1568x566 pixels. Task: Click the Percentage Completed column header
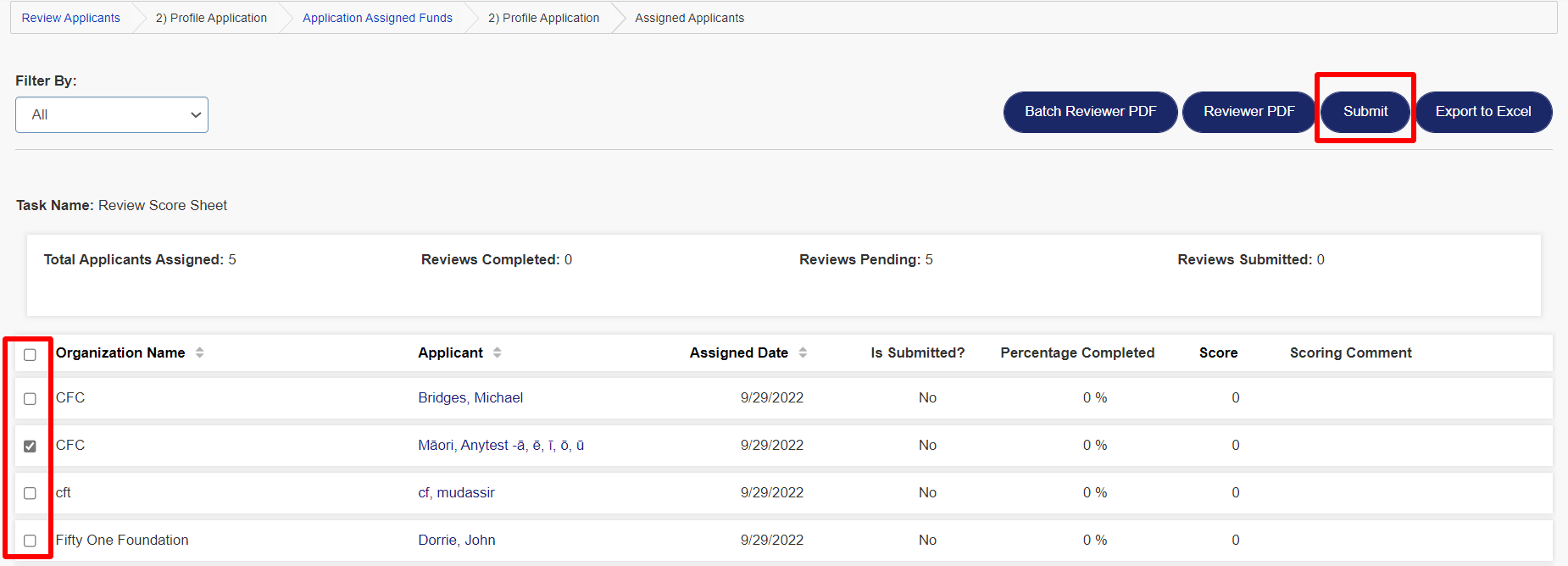(1076, 352)
